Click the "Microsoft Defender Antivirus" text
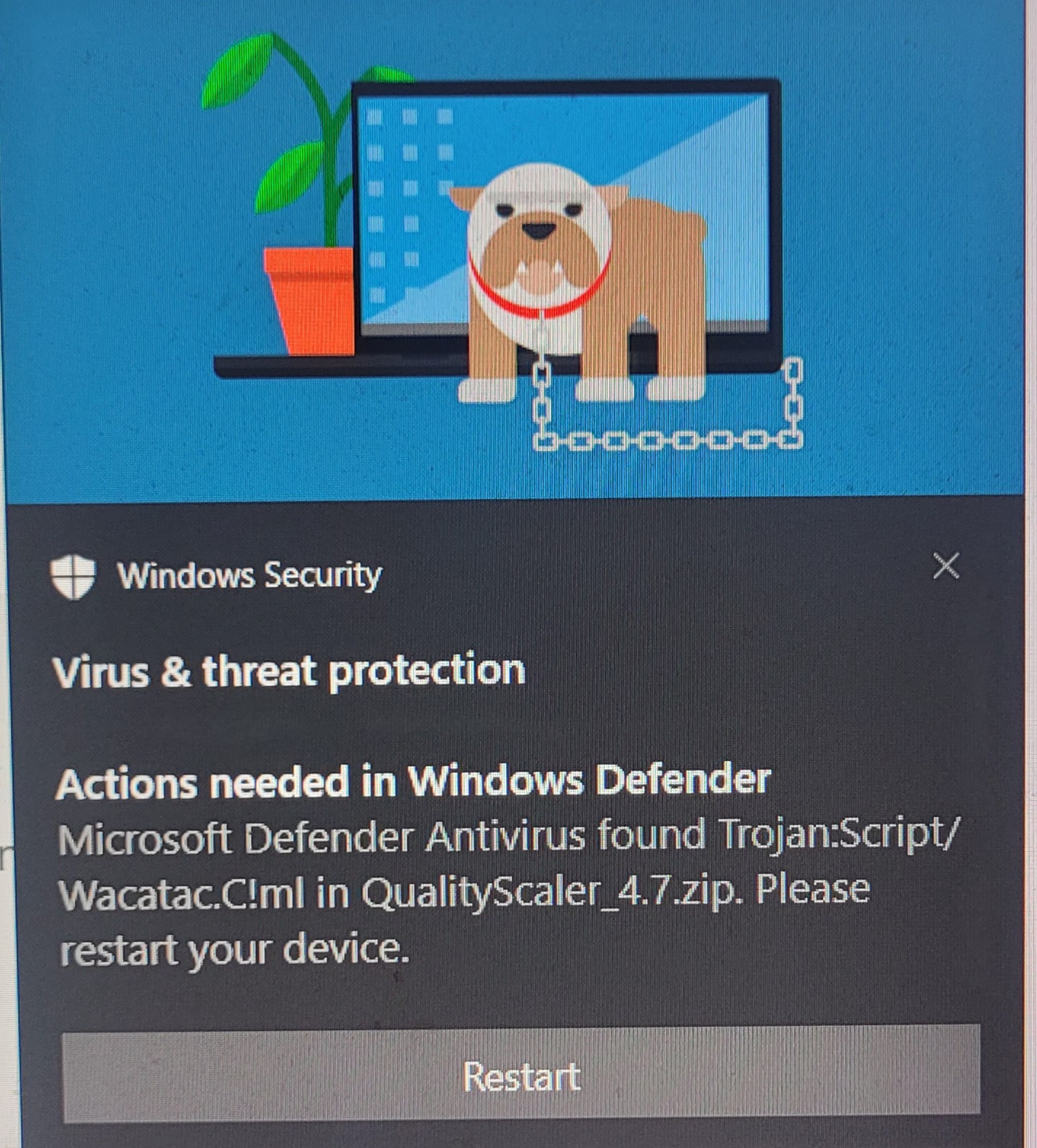 point(321,837)
